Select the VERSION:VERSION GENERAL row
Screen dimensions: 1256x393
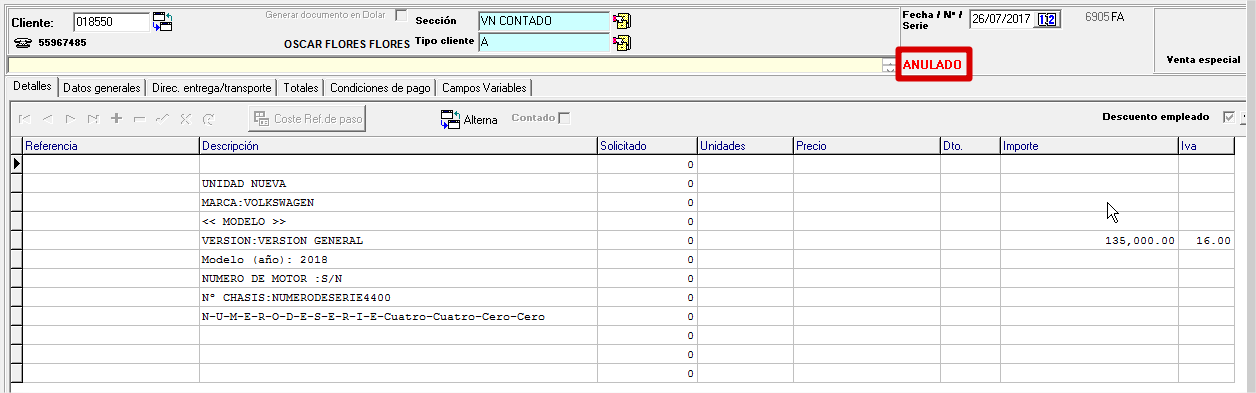(x=622, y=241)
